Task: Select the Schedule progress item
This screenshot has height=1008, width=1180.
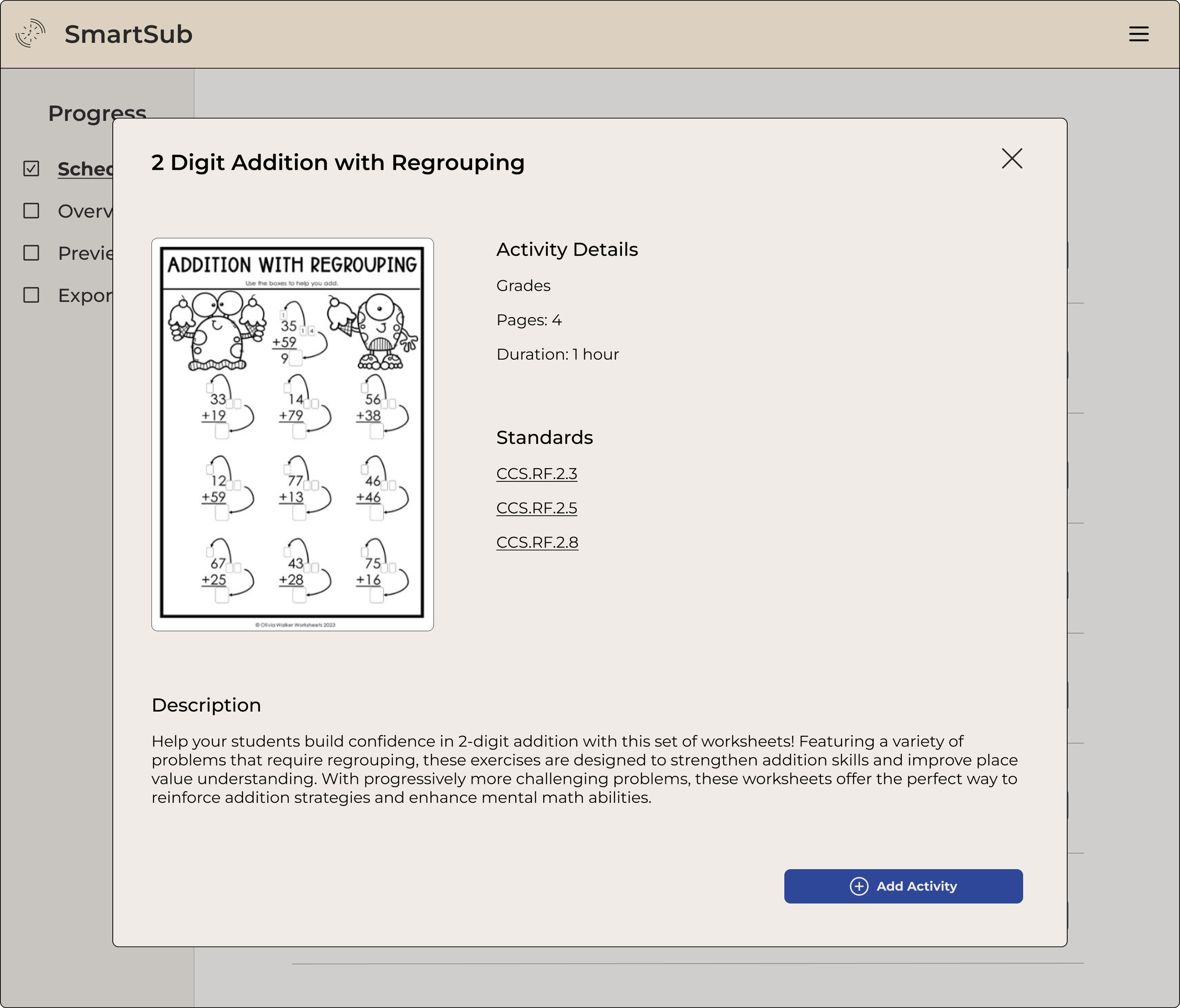Action: [x=85, y=168]
